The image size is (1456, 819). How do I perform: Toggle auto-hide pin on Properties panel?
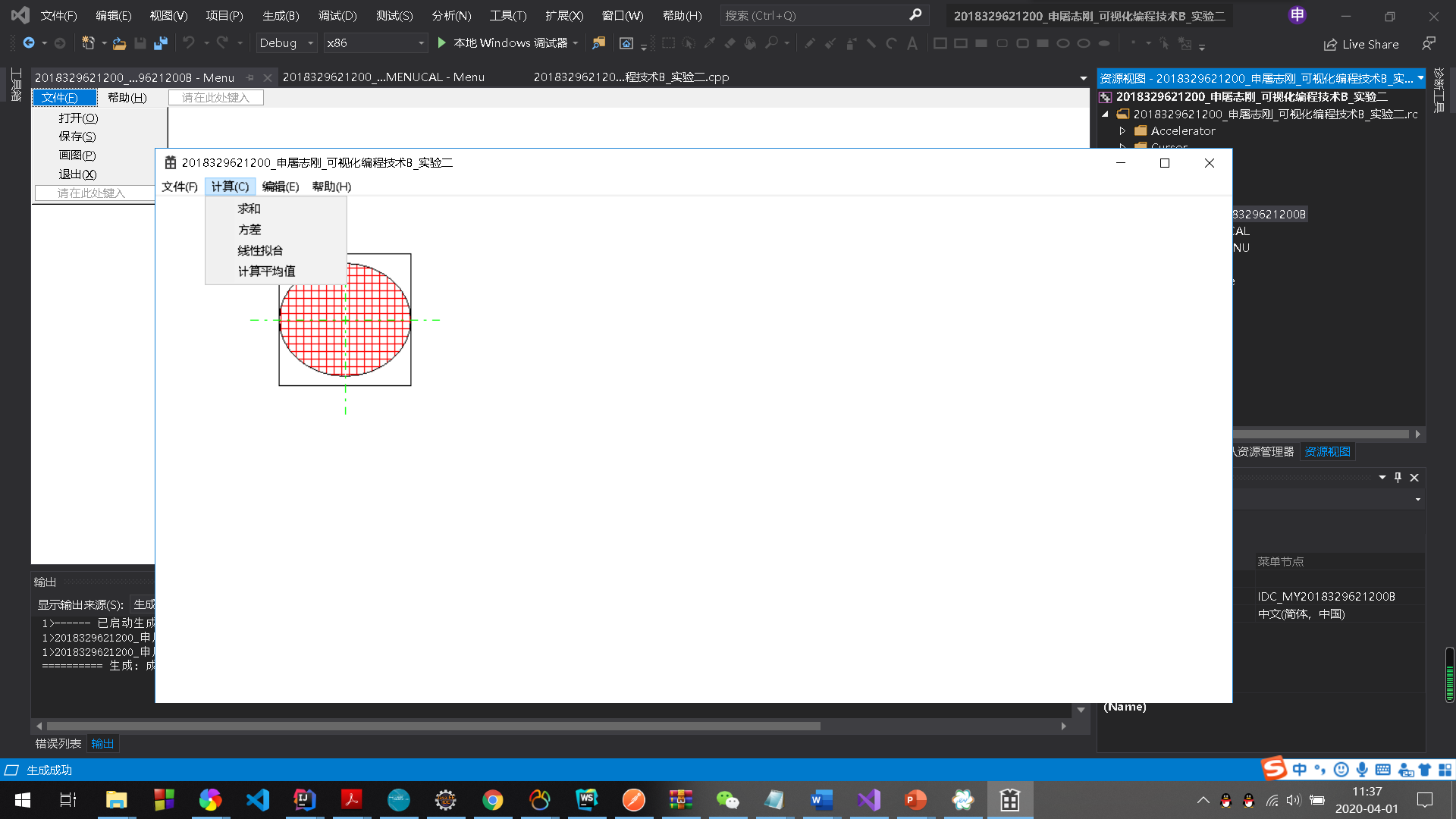(x=1398, y=477)
